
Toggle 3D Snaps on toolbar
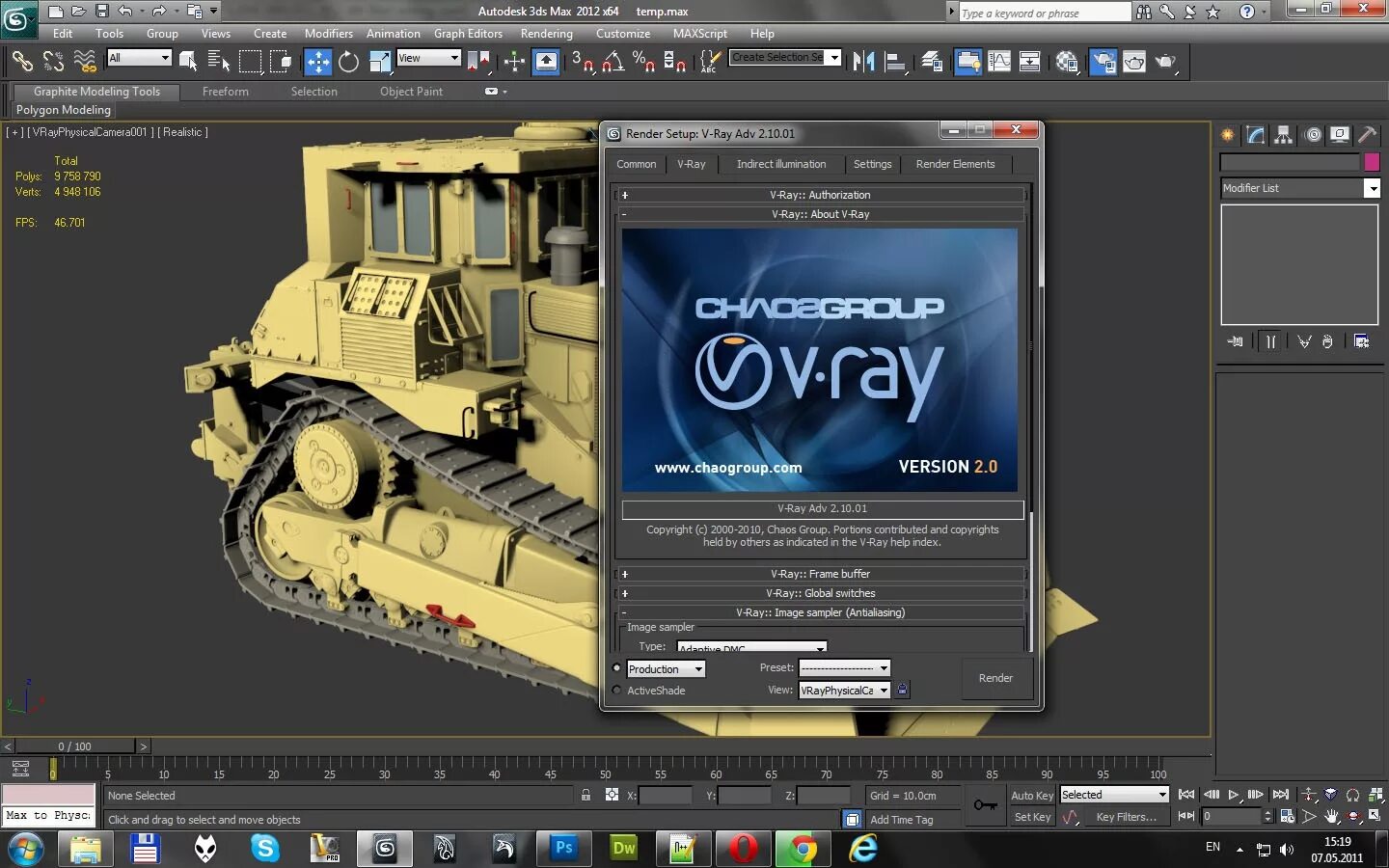click(582, 62)
